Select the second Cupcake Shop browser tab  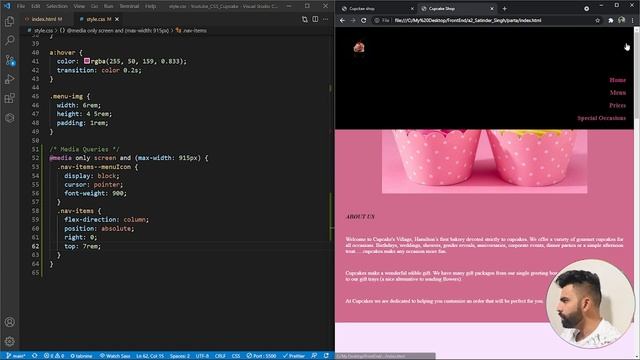[458, 8]
